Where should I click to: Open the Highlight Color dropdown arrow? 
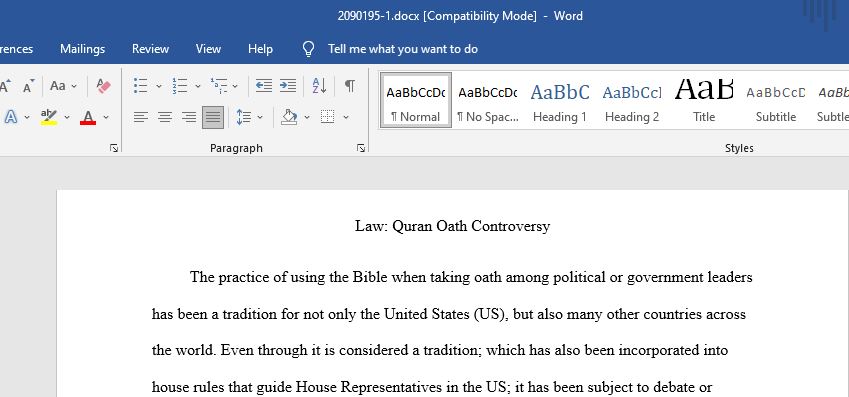(x=67, y=117)
